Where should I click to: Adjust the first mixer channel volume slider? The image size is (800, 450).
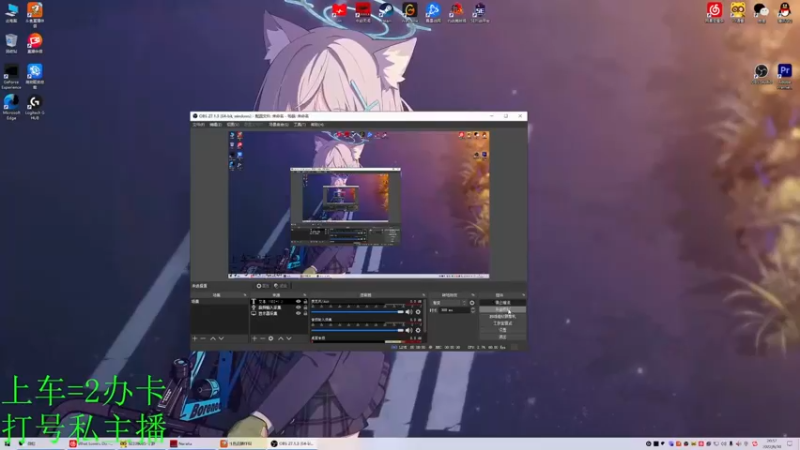357,312
